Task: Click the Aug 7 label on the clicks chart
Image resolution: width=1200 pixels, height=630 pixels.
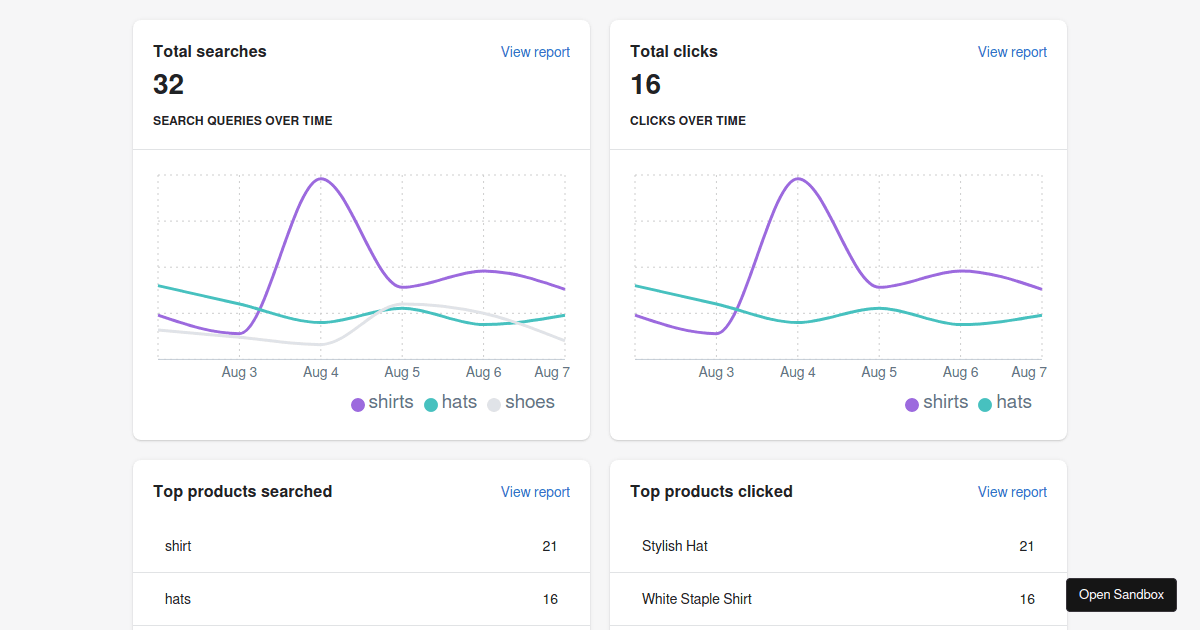Action: click(1029, 371)
